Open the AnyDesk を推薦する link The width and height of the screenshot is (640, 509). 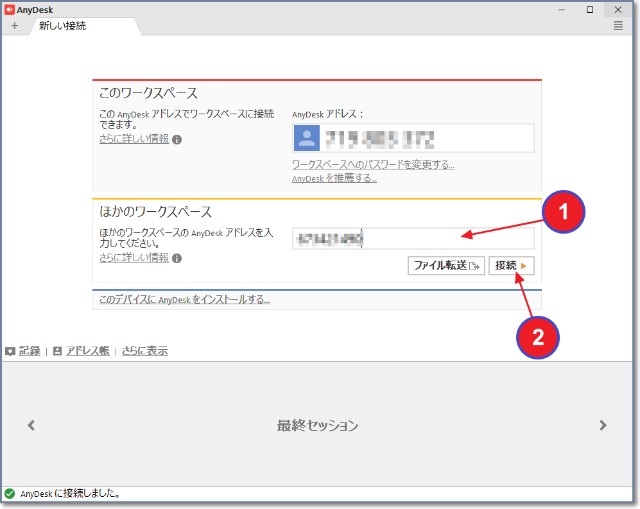tap(334, 178)
